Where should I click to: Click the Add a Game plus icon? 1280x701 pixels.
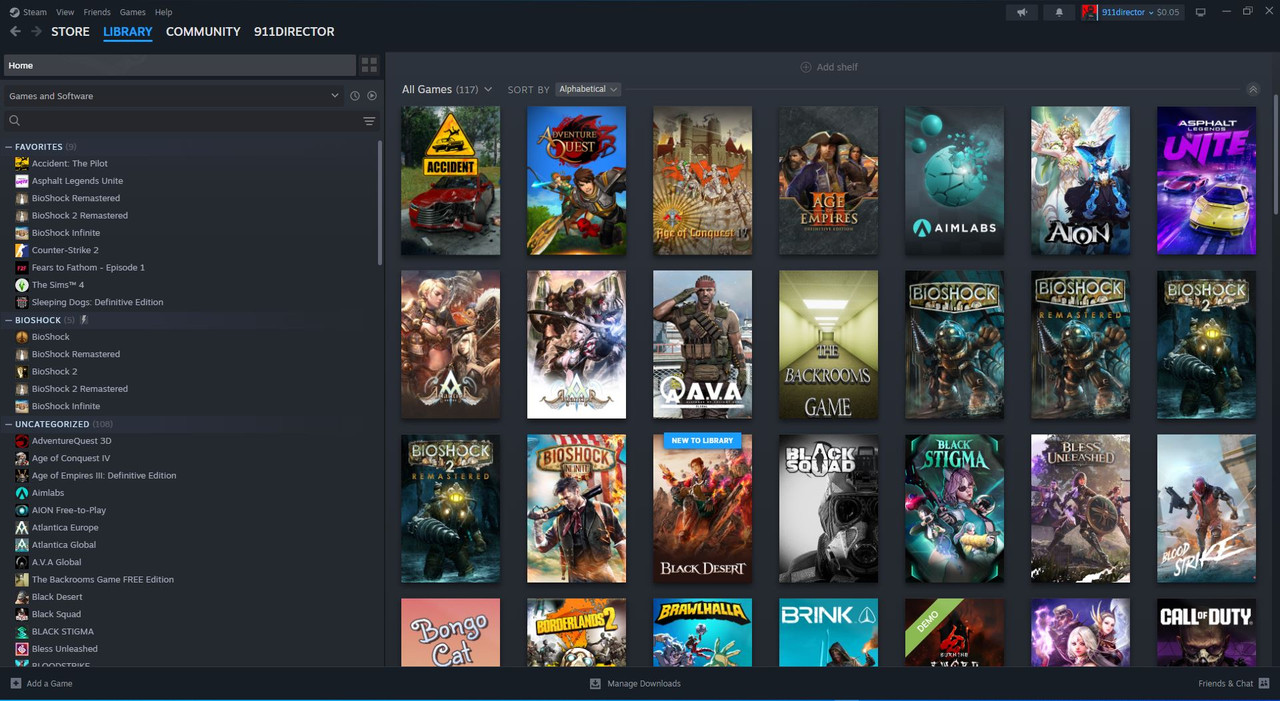pos(16,684)
